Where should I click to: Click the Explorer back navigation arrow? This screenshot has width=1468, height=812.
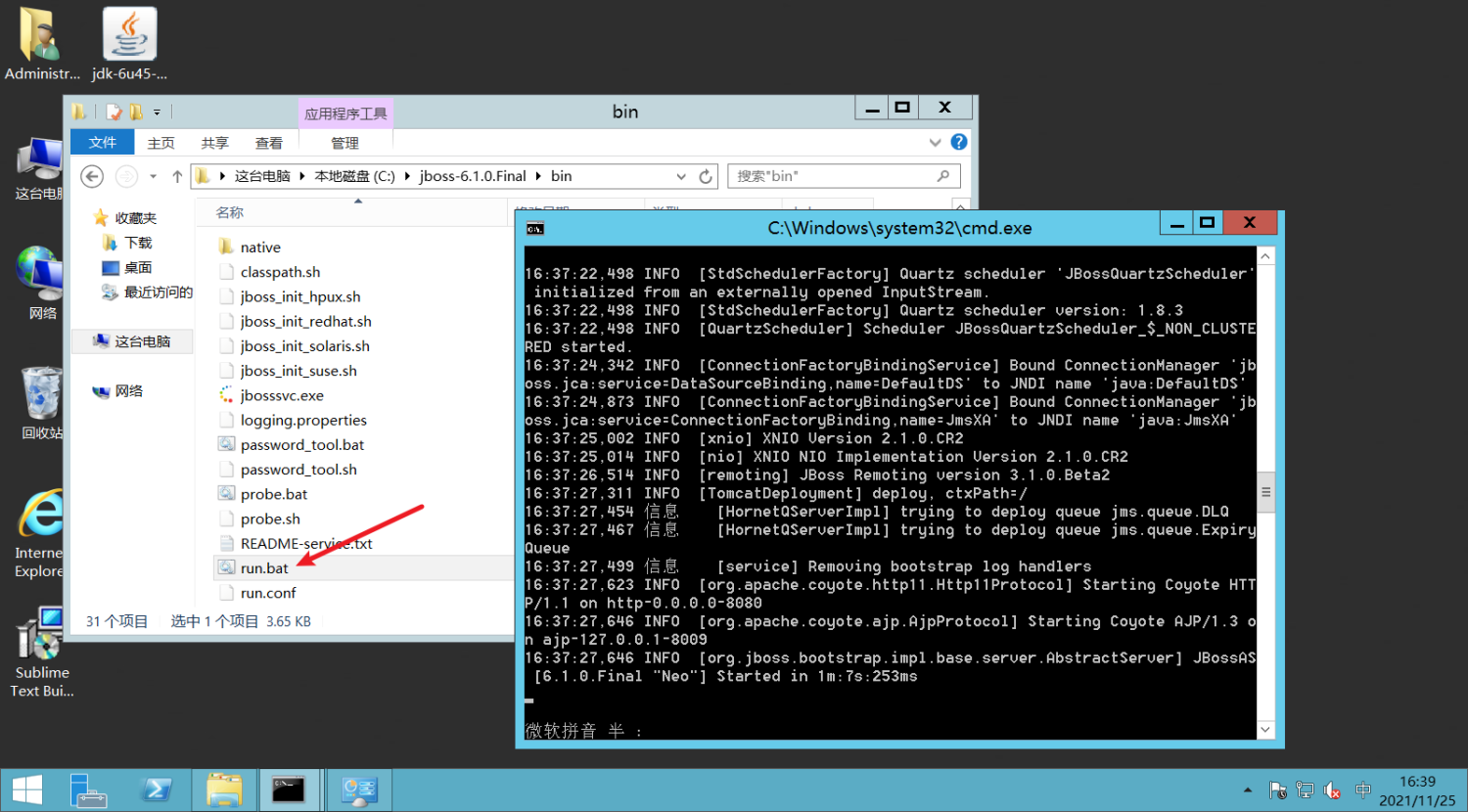[92, 176]
